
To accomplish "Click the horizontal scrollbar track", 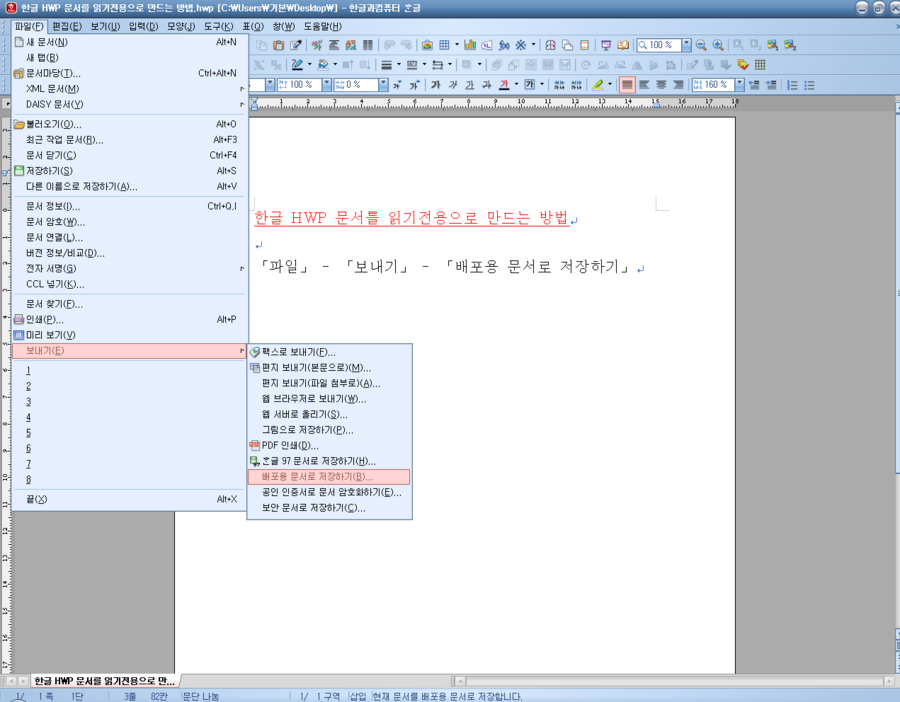I will coord(674,681).
